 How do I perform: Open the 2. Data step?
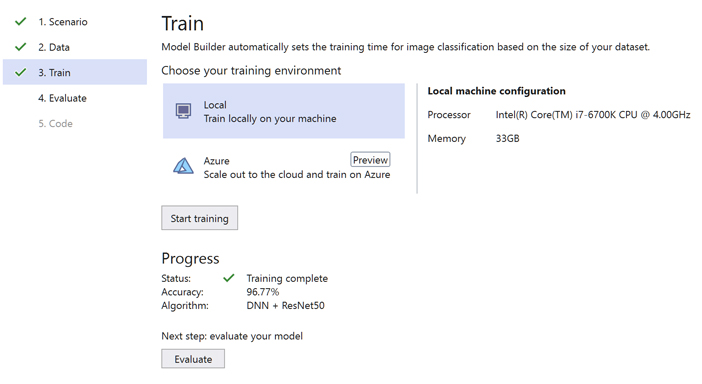point(54,47)
